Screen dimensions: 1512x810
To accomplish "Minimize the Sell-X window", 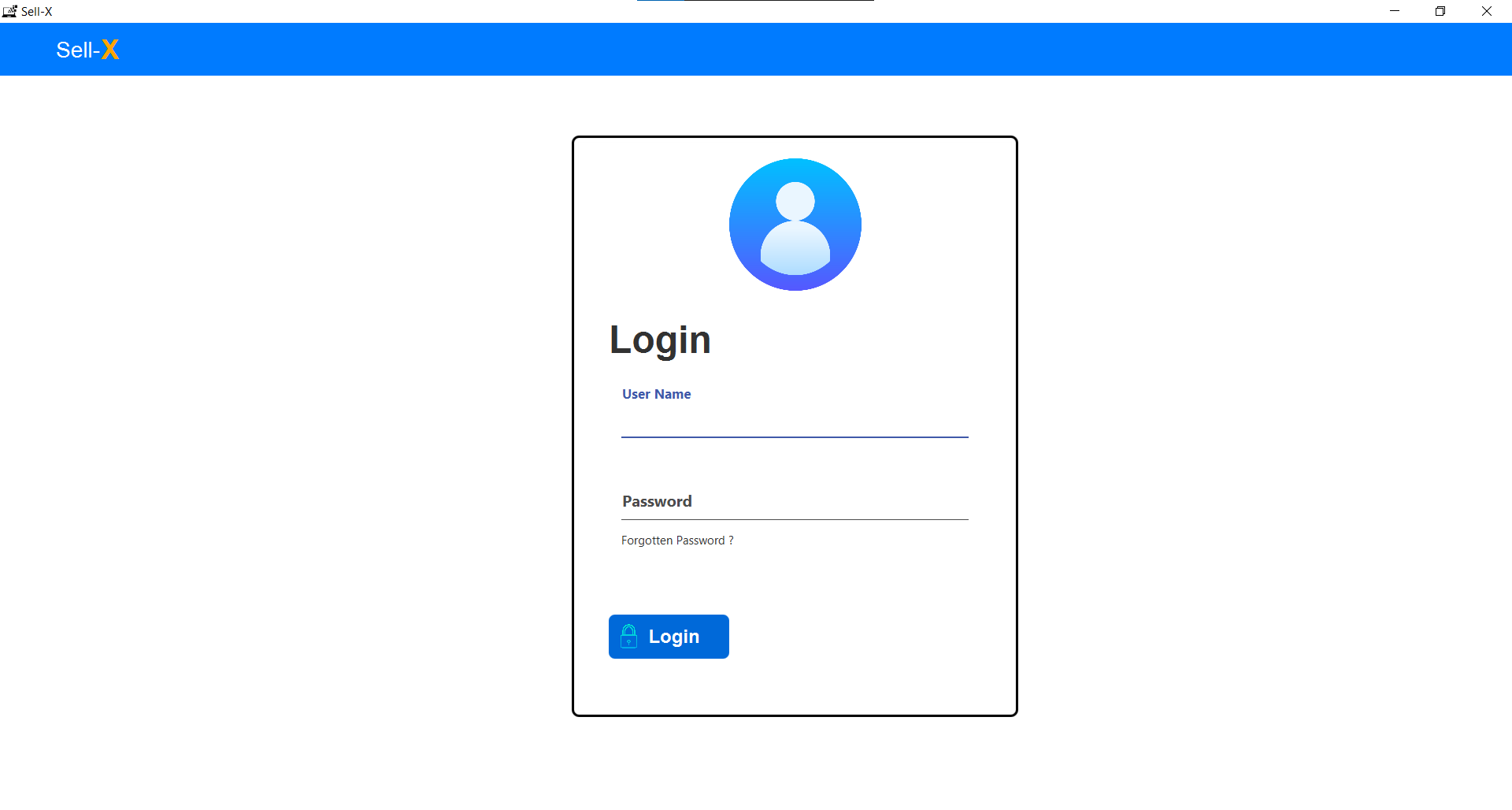I will click(1395, 11).
